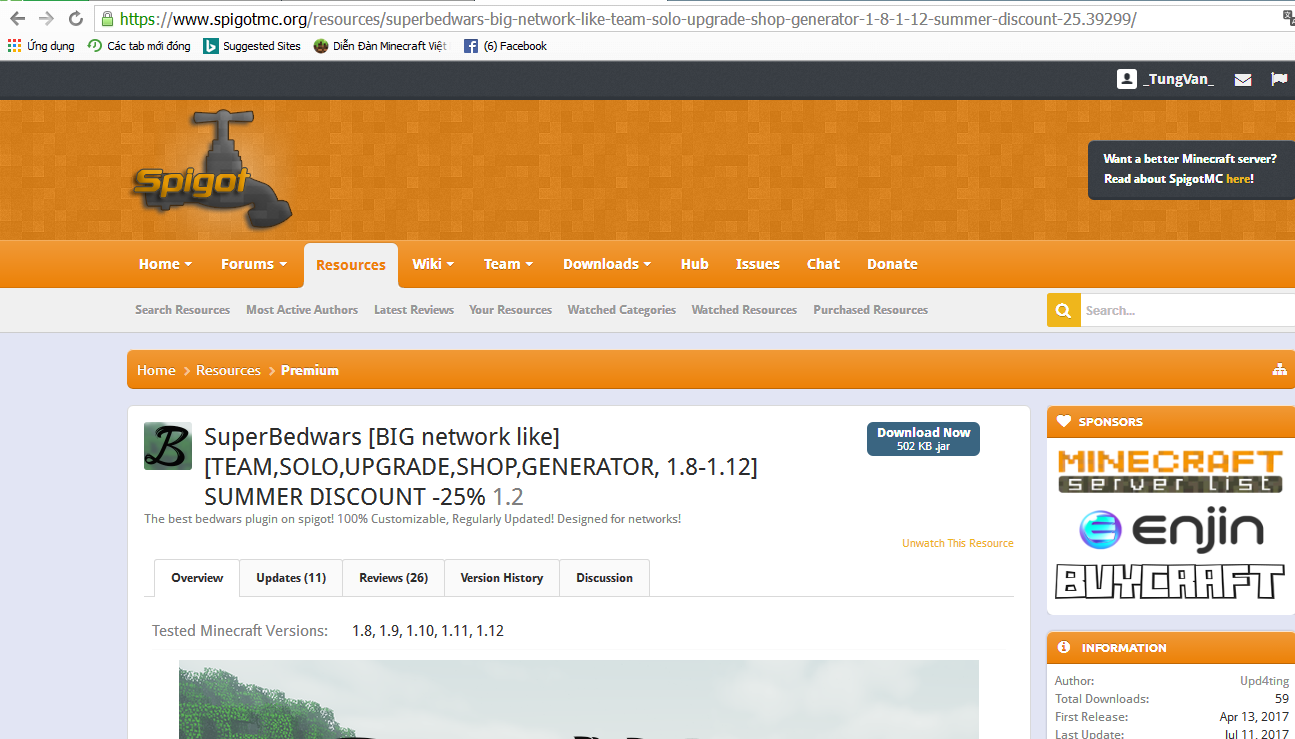Open the (6) Facebook bookmark
This screenshot has height=739, width=1295.
tap(505, 46)
